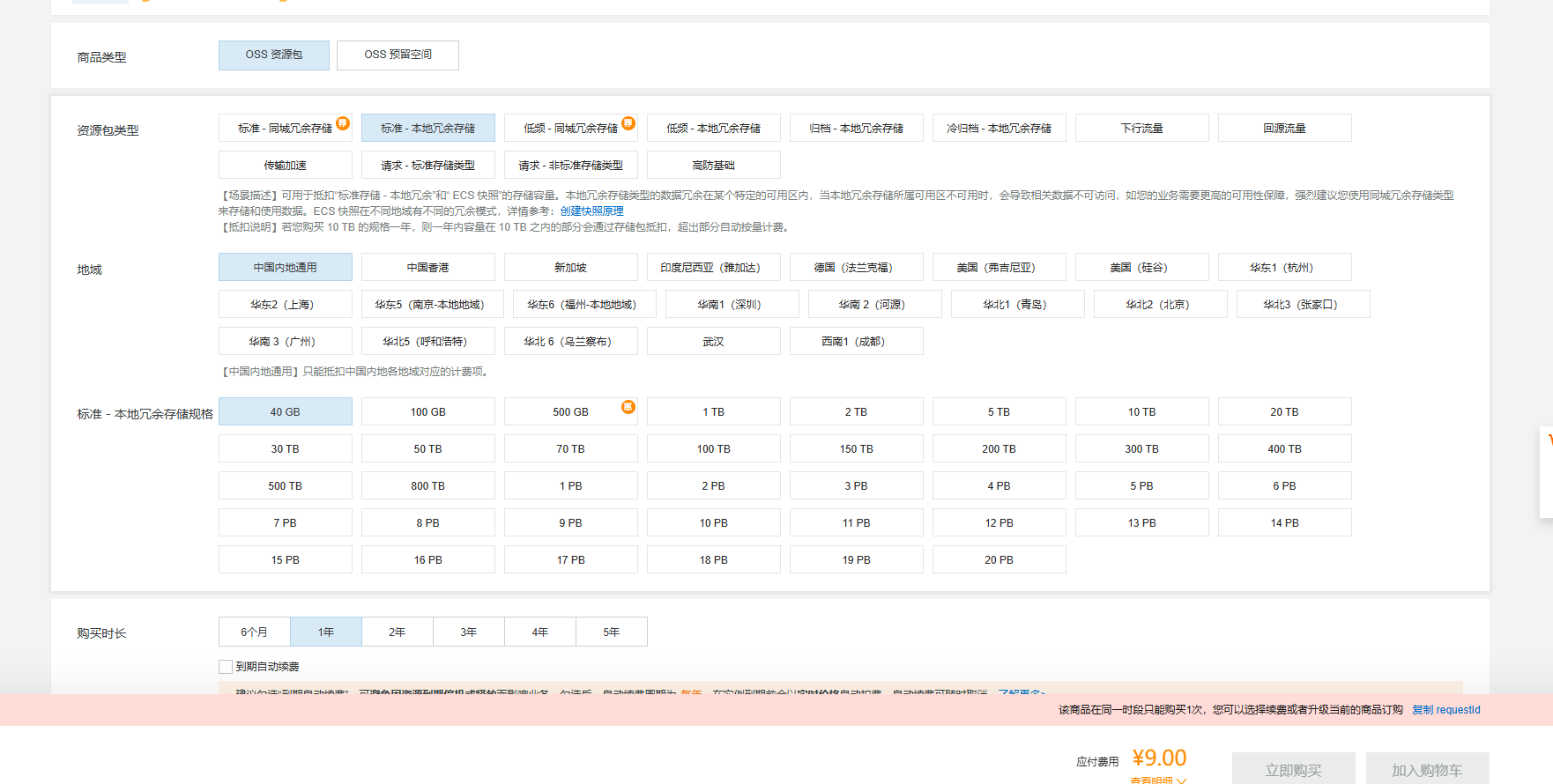Choose 标准 - 本地冗余存储 package type
The image size is (1553, 784).
point(428,129)
